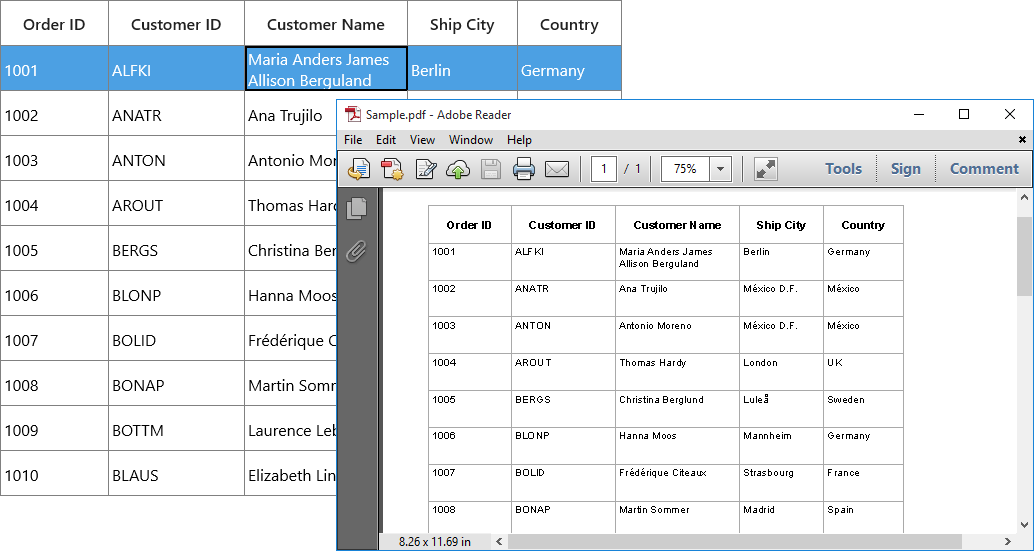Click the Create PDF icon in the toolbar
Image resolution: width=1034 pixels, height=551 pixels.
click(x=392, y=169)
